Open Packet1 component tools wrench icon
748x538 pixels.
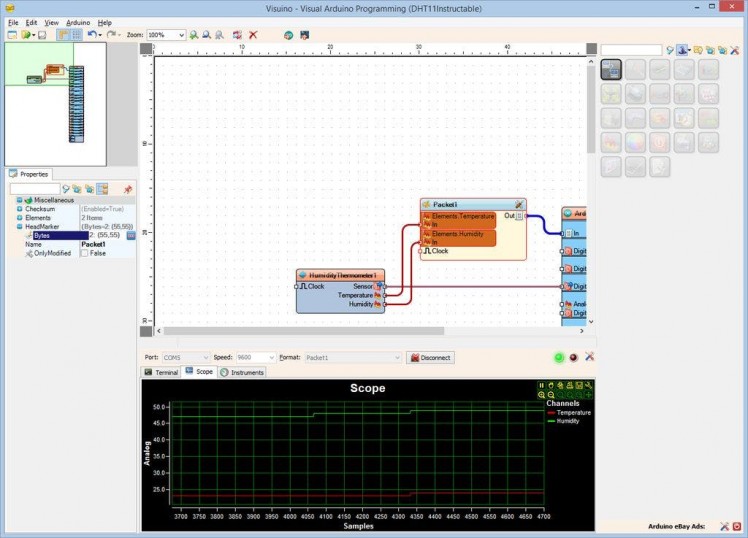[x=519, y=204]
